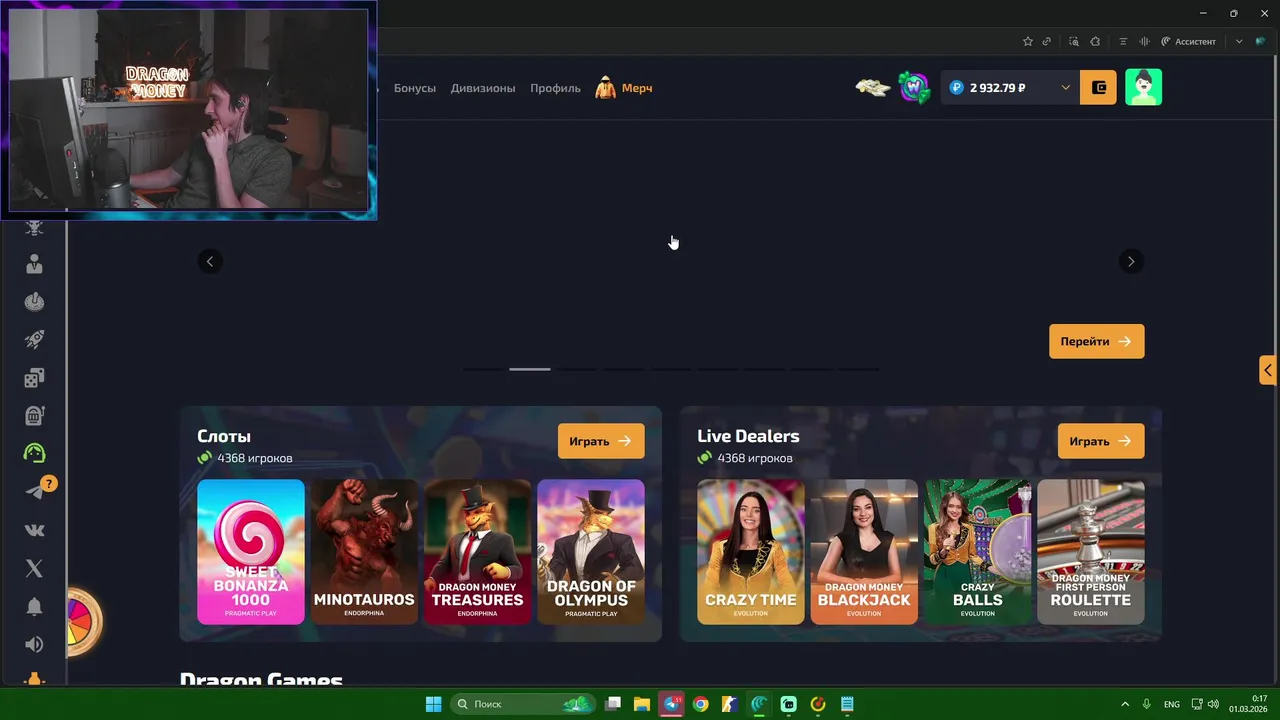Open the VK link in sidebar
Screen dimensions: 1280x720
pos(34,530)
